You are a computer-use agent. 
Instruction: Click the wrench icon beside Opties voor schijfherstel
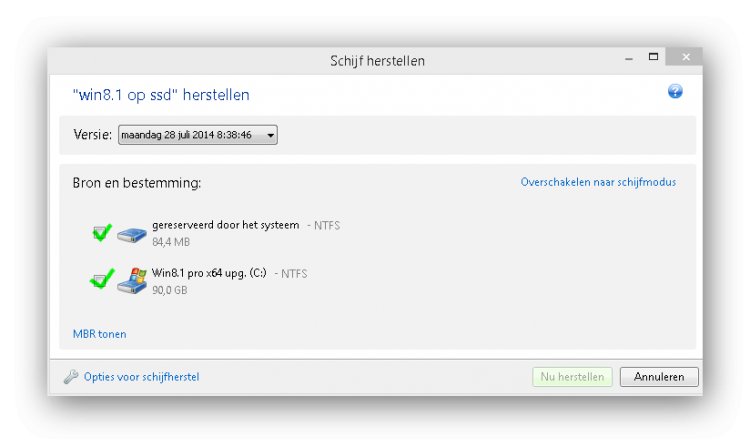(71, 377)
